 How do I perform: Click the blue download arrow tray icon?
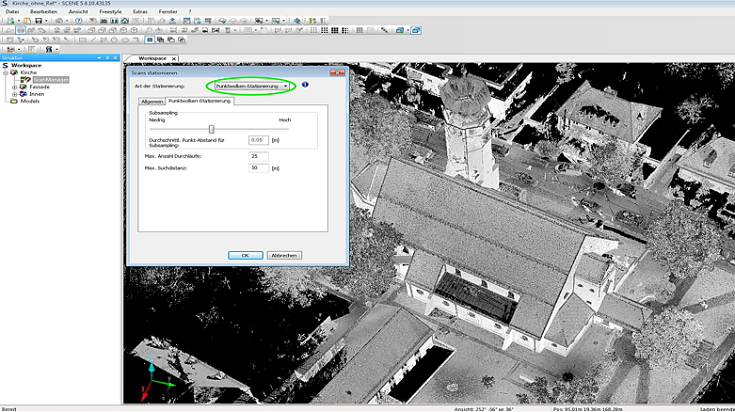pyautogui.click(x=172, y=21)
